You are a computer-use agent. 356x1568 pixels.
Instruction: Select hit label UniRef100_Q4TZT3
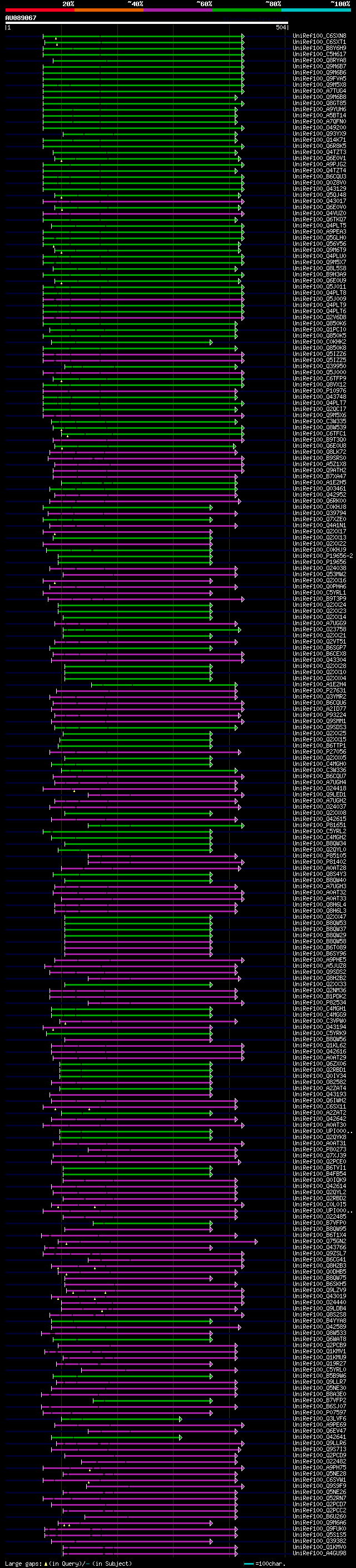[319, 152]
